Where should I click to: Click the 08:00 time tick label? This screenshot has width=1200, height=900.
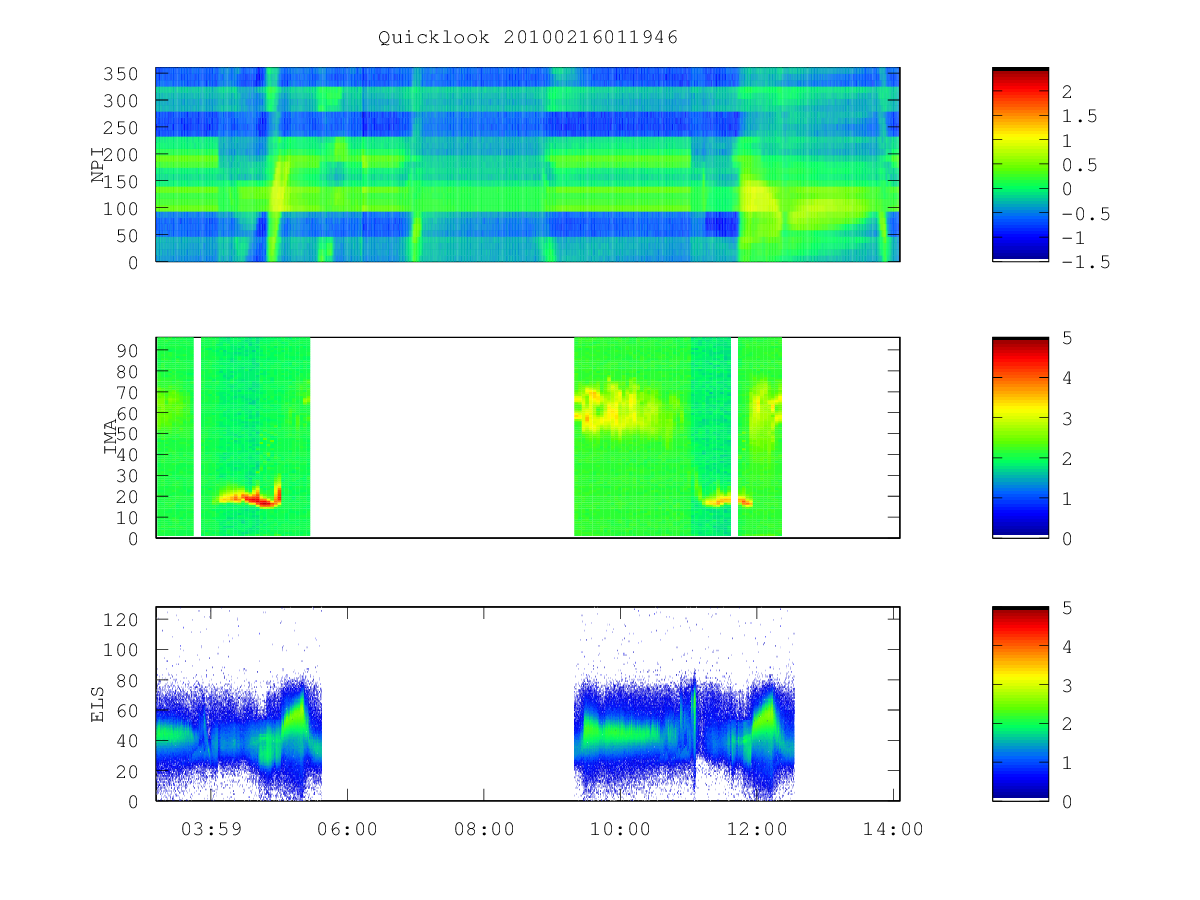(x=484, y=829)
